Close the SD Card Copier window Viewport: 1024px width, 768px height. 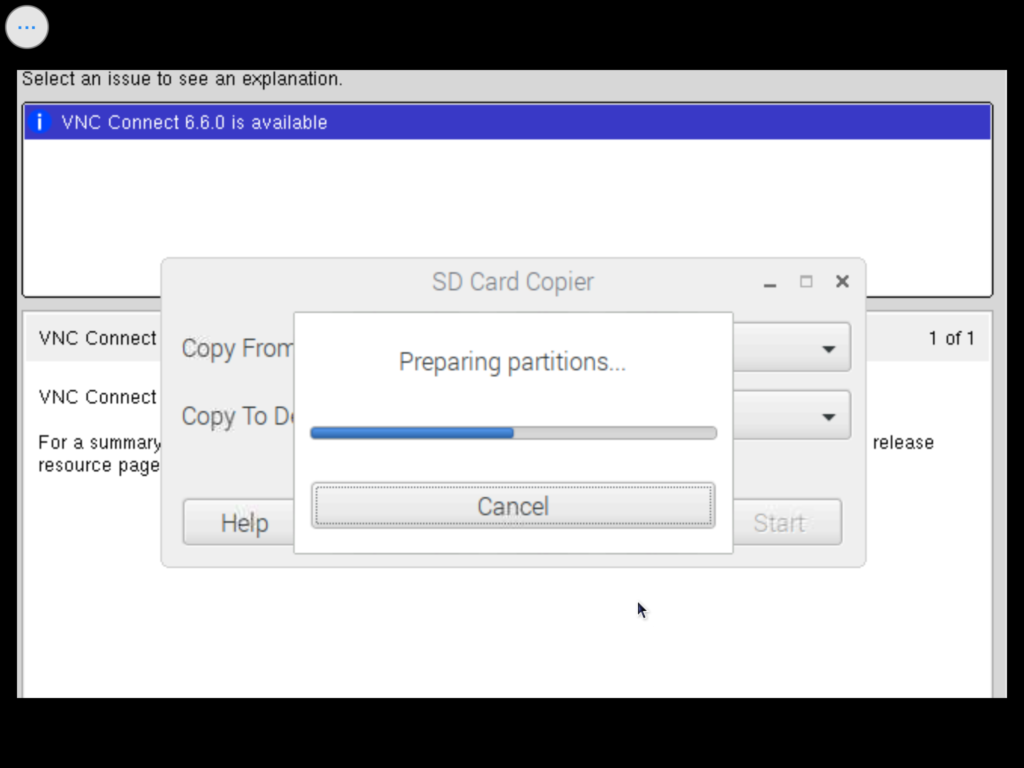pyautogui.click(x=842, y=282)
